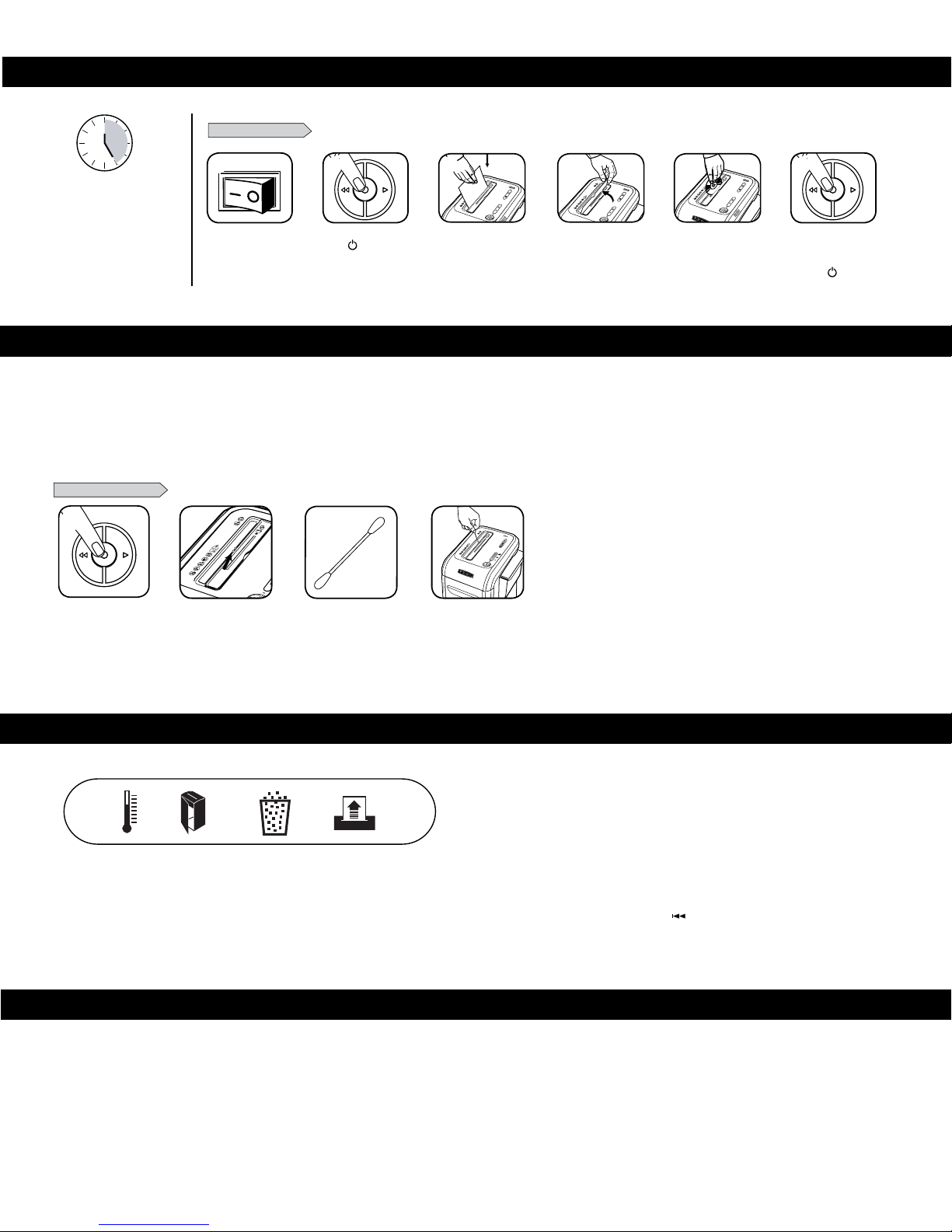This screenshot has height=1232, width=952.
Task: Select the dial illustration in the second section
Action: pyautogui.click(x=104, y=552)
